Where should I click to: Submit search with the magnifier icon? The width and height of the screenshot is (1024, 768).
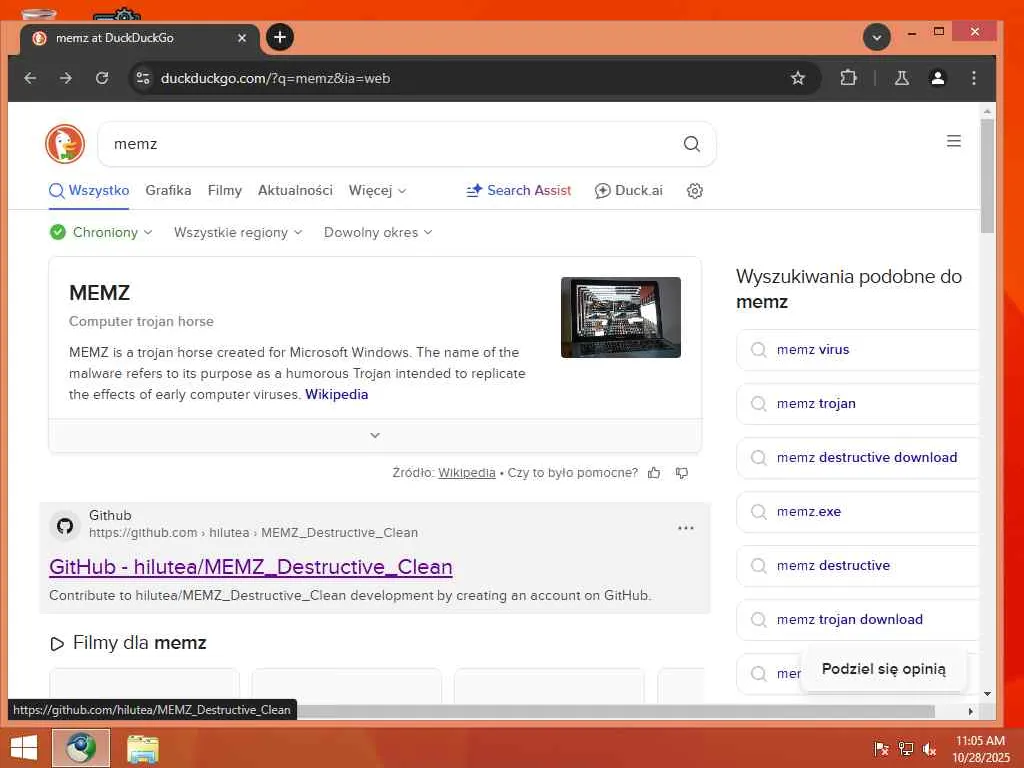692,144
